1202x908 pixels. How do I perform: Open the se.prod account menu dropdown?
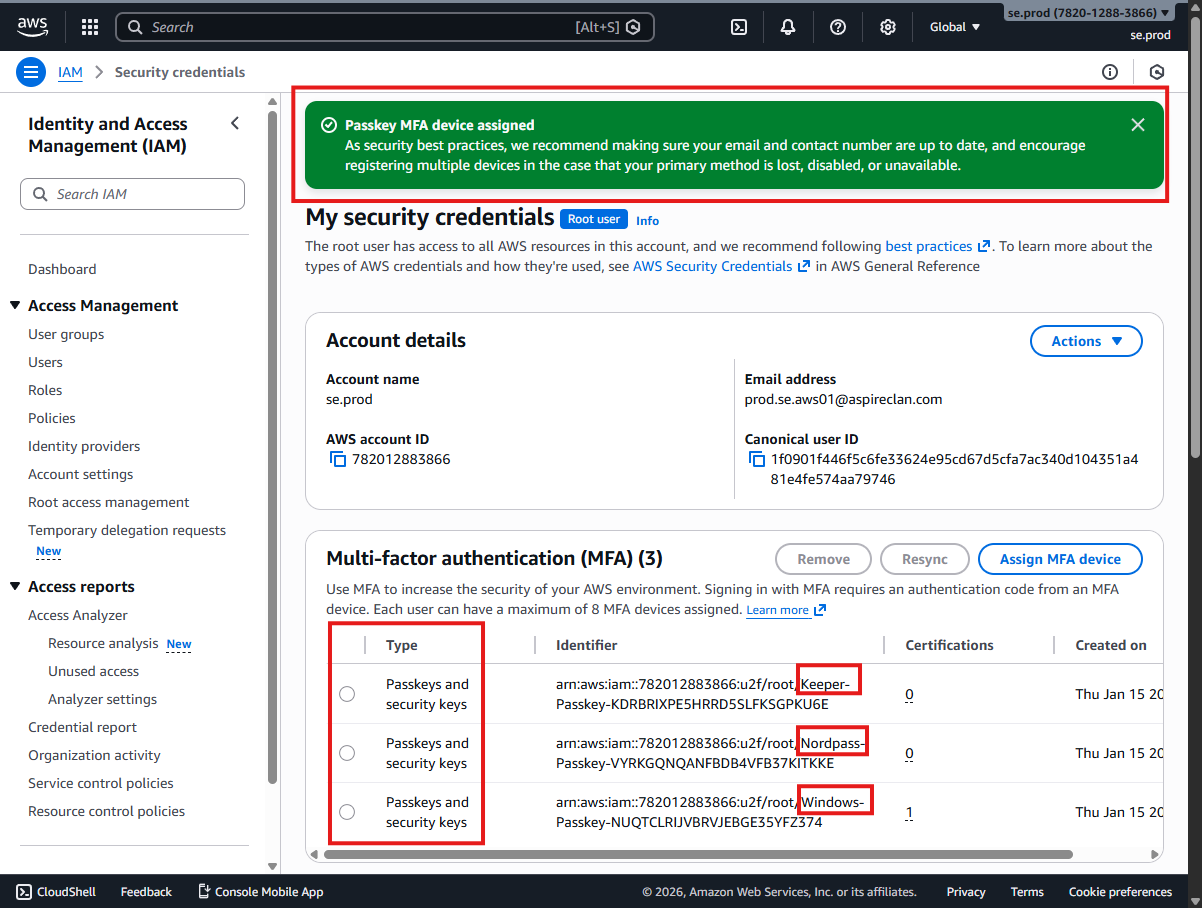click(x=1088, y=13)
